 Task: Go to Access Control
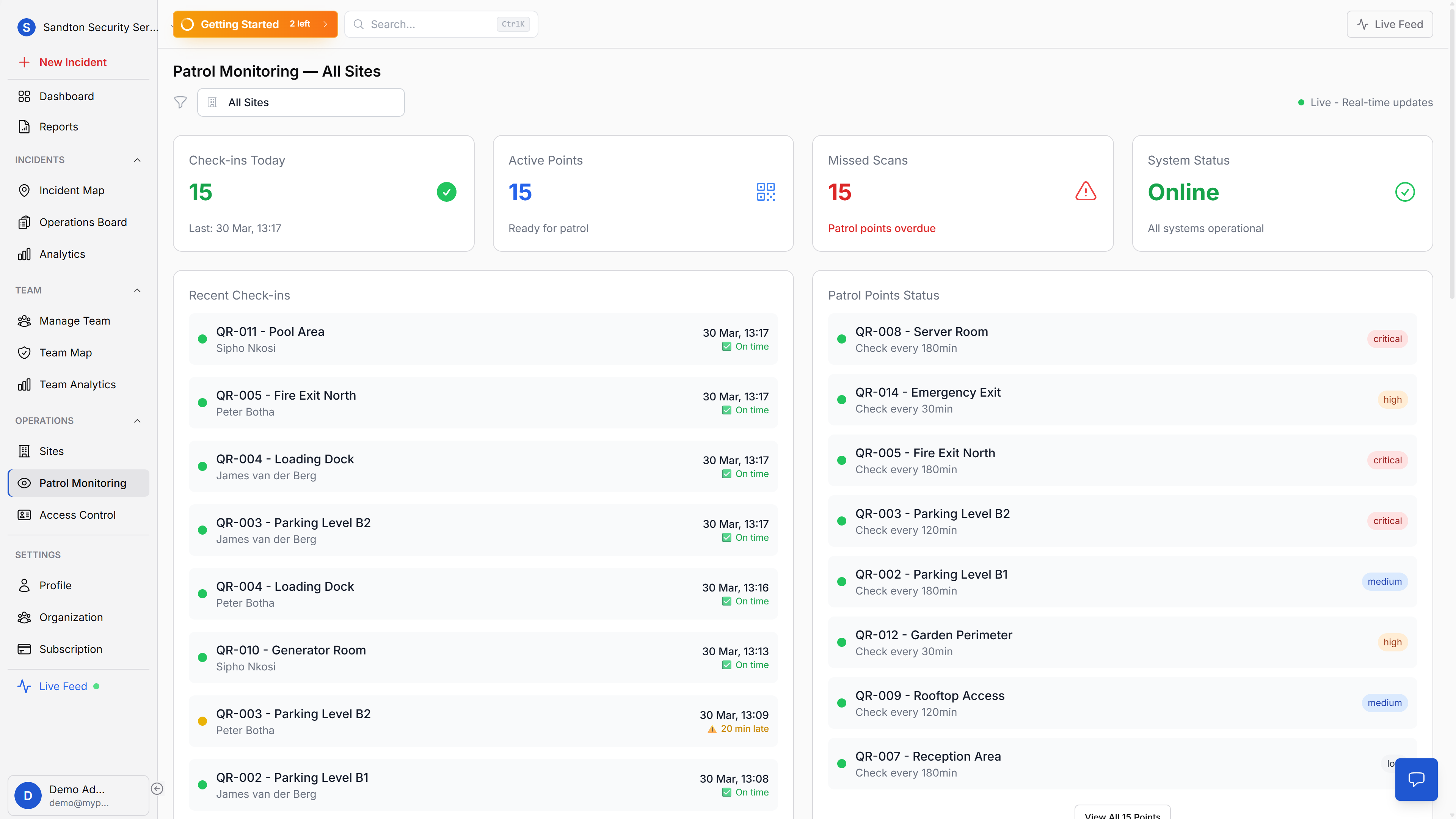click(x=77, y=515)
